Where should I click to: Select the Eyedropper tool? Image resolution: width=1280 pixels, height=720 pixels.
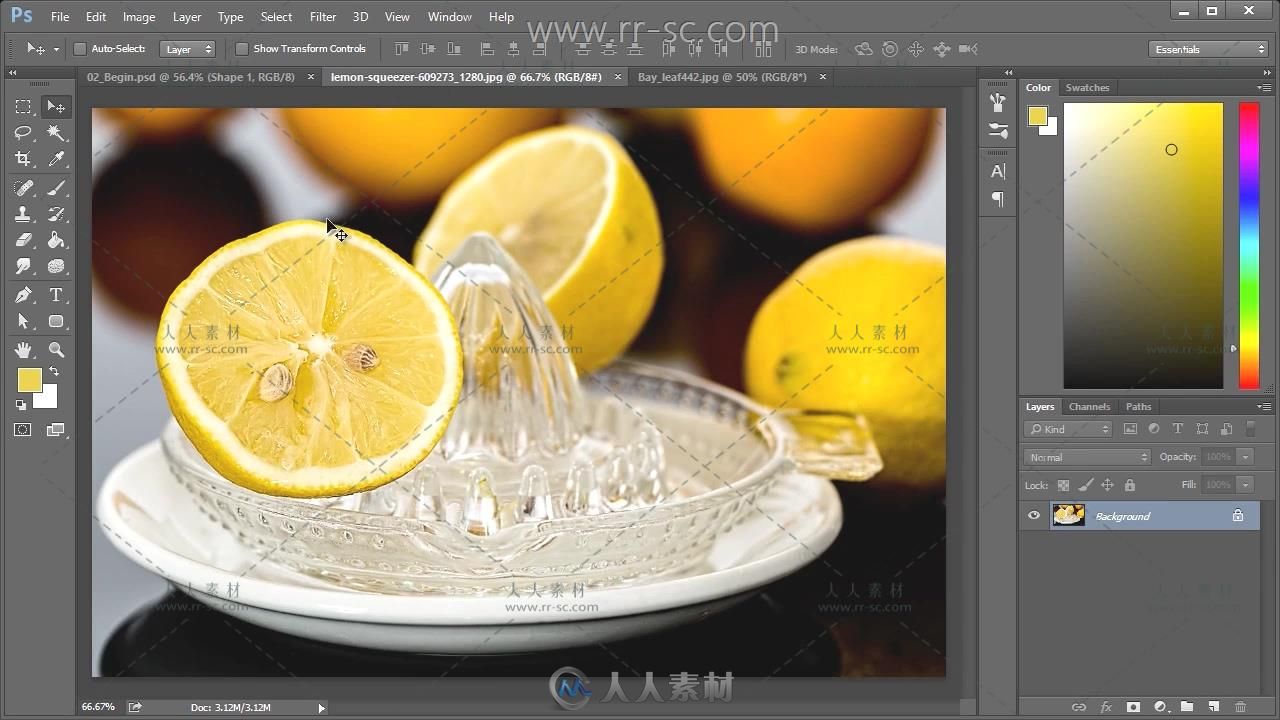56,159
